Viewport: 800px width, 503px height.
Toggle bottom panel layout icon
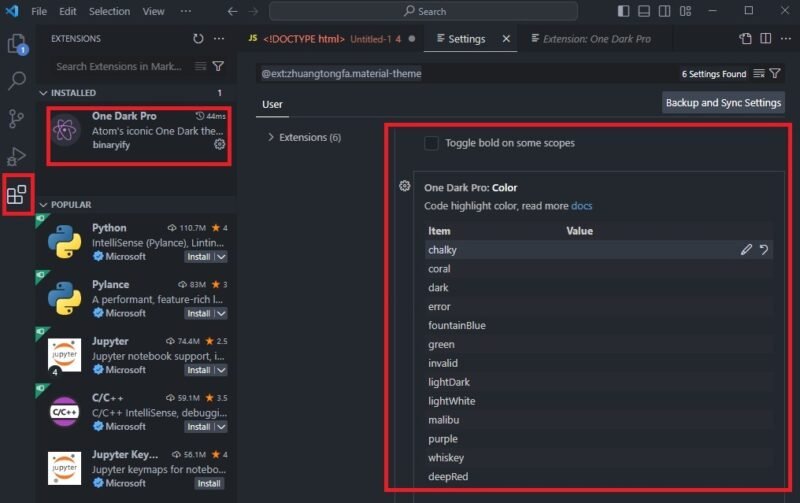tap(644, 11)
